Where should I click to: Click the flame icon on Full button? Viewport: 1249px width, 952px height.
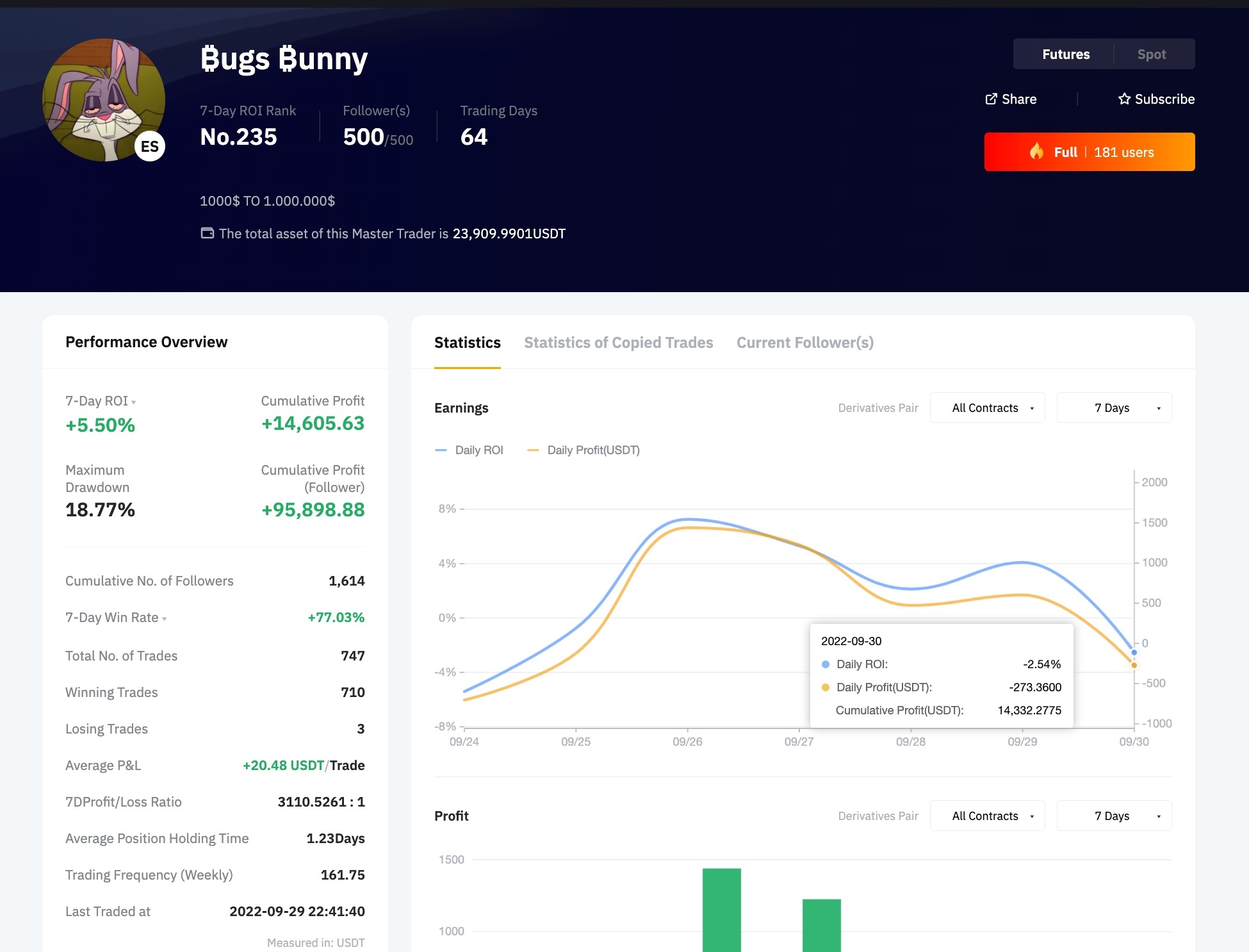1036,152
